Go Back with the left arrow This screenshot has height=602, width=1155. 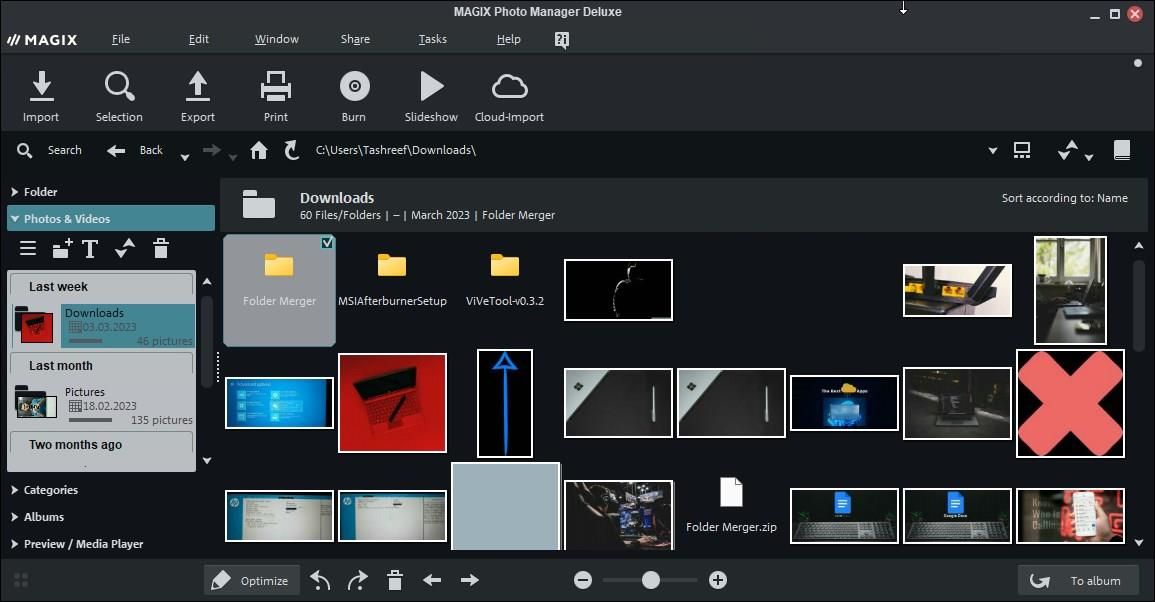click(x=116, y=150)
